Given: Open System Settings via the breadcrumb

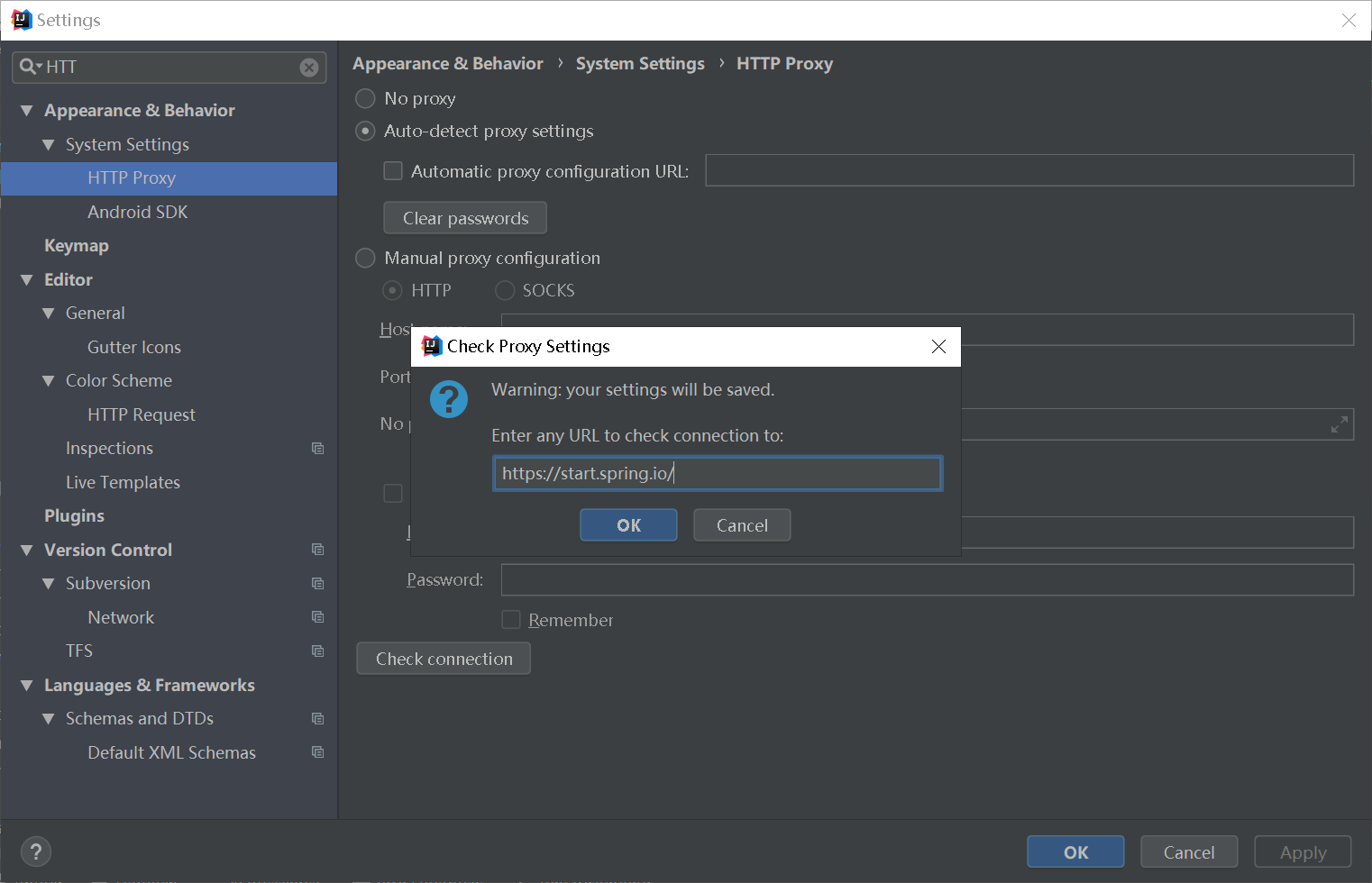Looking at the screenshot, I should [x=640, y=63].
